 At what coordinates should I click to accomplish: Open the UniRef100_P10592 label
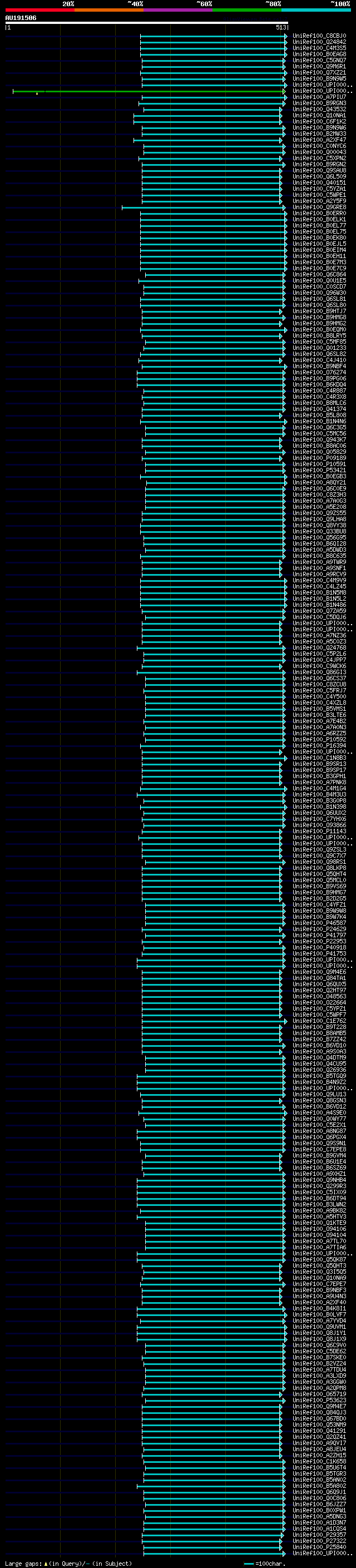click(x=319, y=740)
